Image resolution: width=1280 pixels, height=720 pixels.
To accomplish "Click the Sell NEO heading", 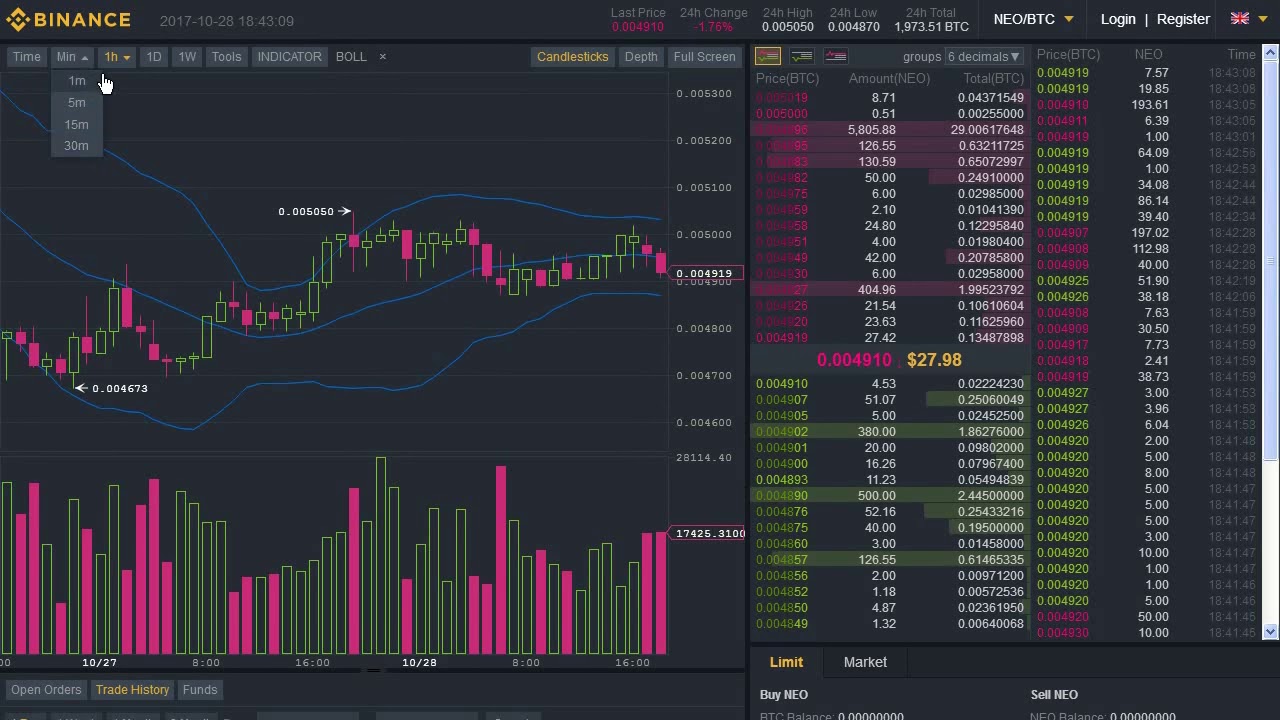I will 1054,694.
